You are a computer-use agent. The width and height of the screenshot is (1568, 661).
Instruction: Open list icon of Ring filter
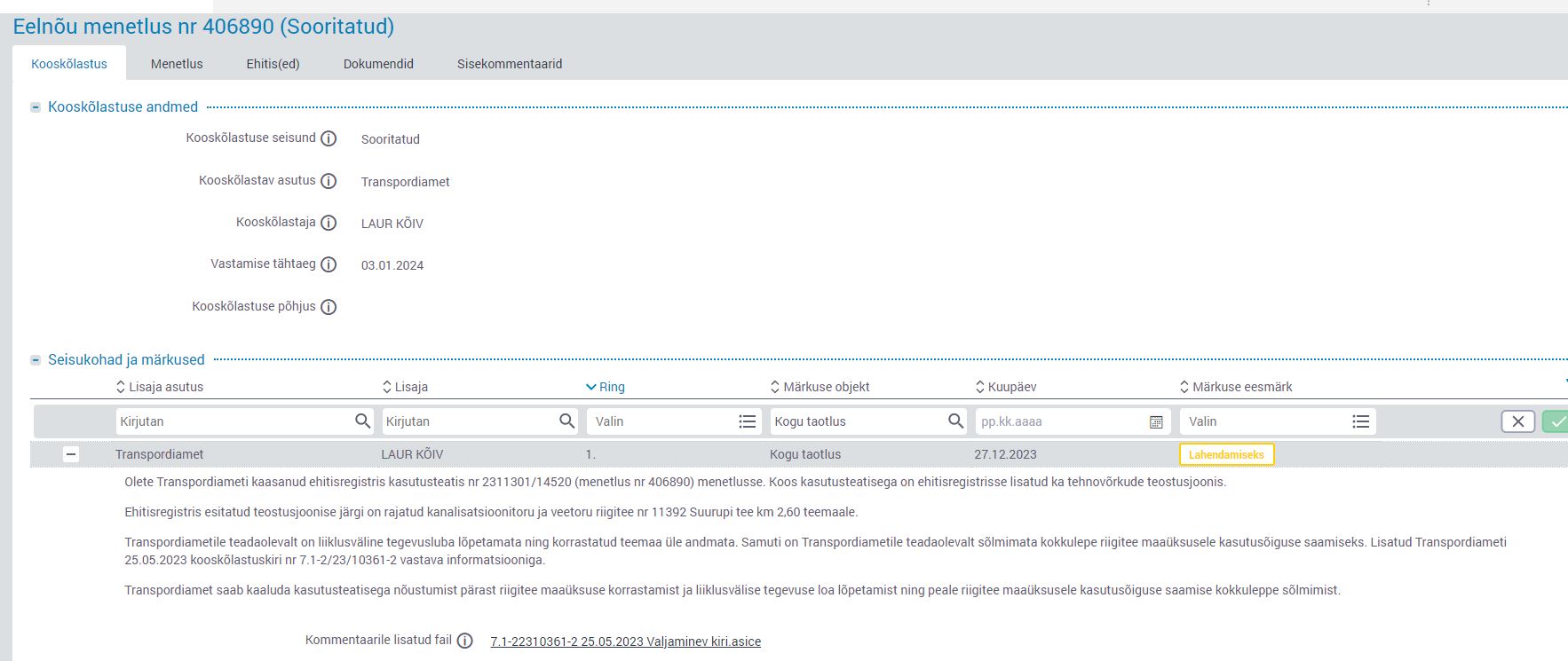pos(748,421)
